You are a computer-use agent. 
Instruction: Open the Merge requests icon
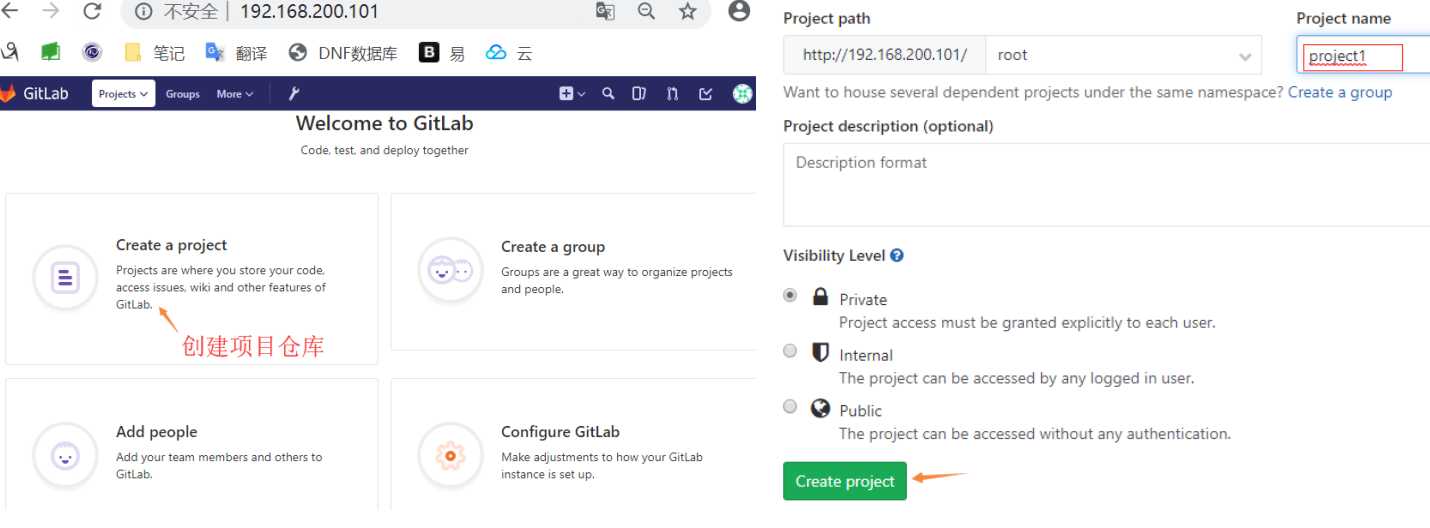coord(672,94)
